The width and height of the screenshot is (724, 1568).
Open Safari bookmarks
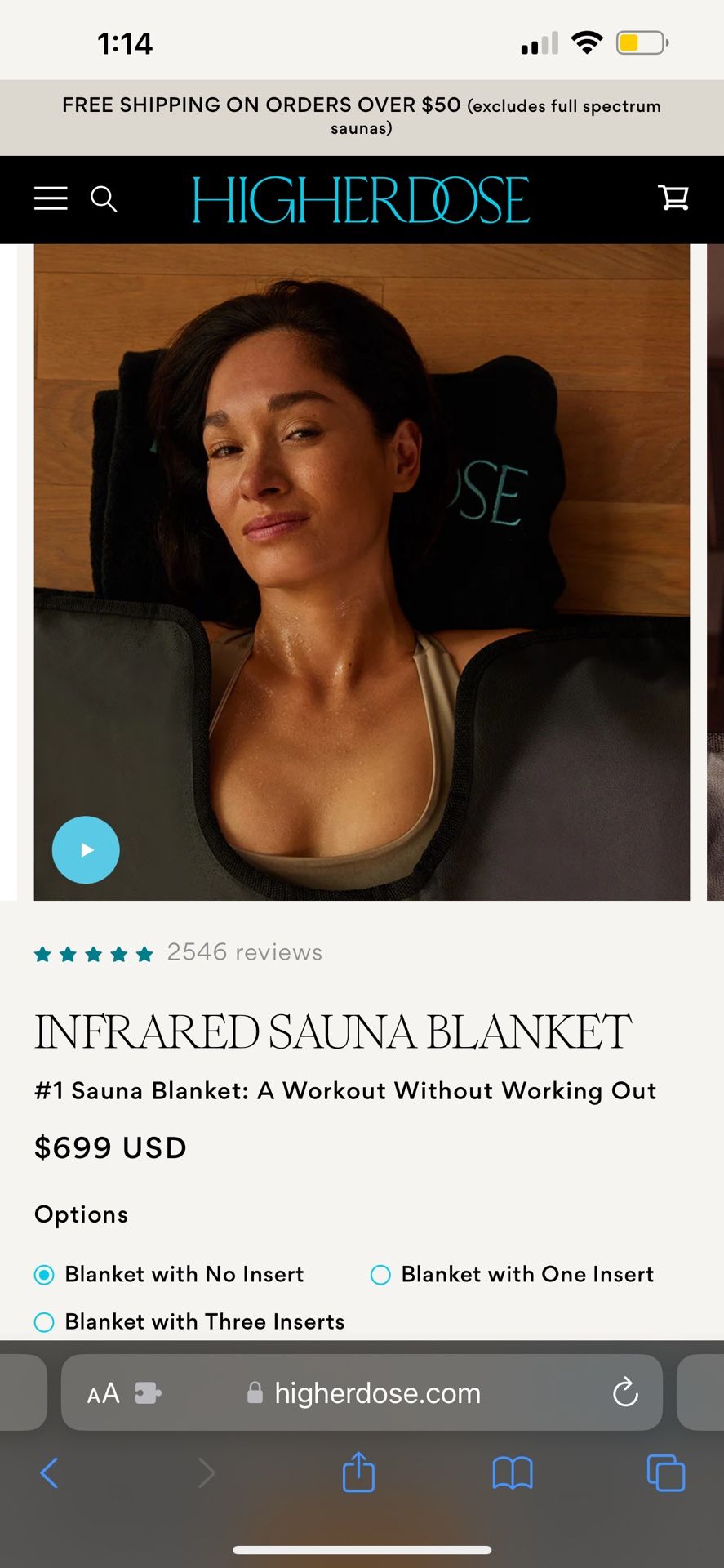pos(513,1473)
